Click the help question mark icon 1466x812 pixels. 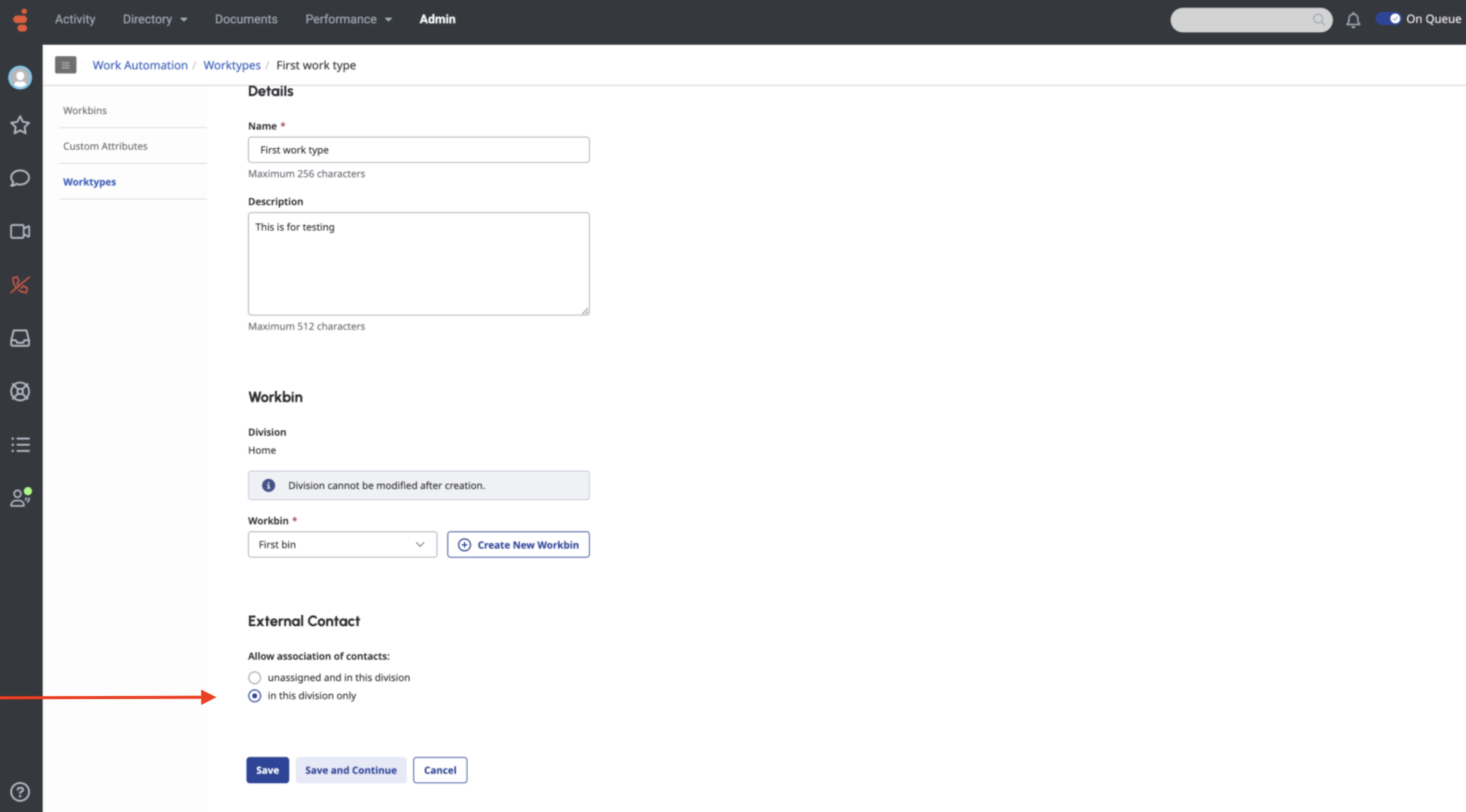[x=20, y=792]
